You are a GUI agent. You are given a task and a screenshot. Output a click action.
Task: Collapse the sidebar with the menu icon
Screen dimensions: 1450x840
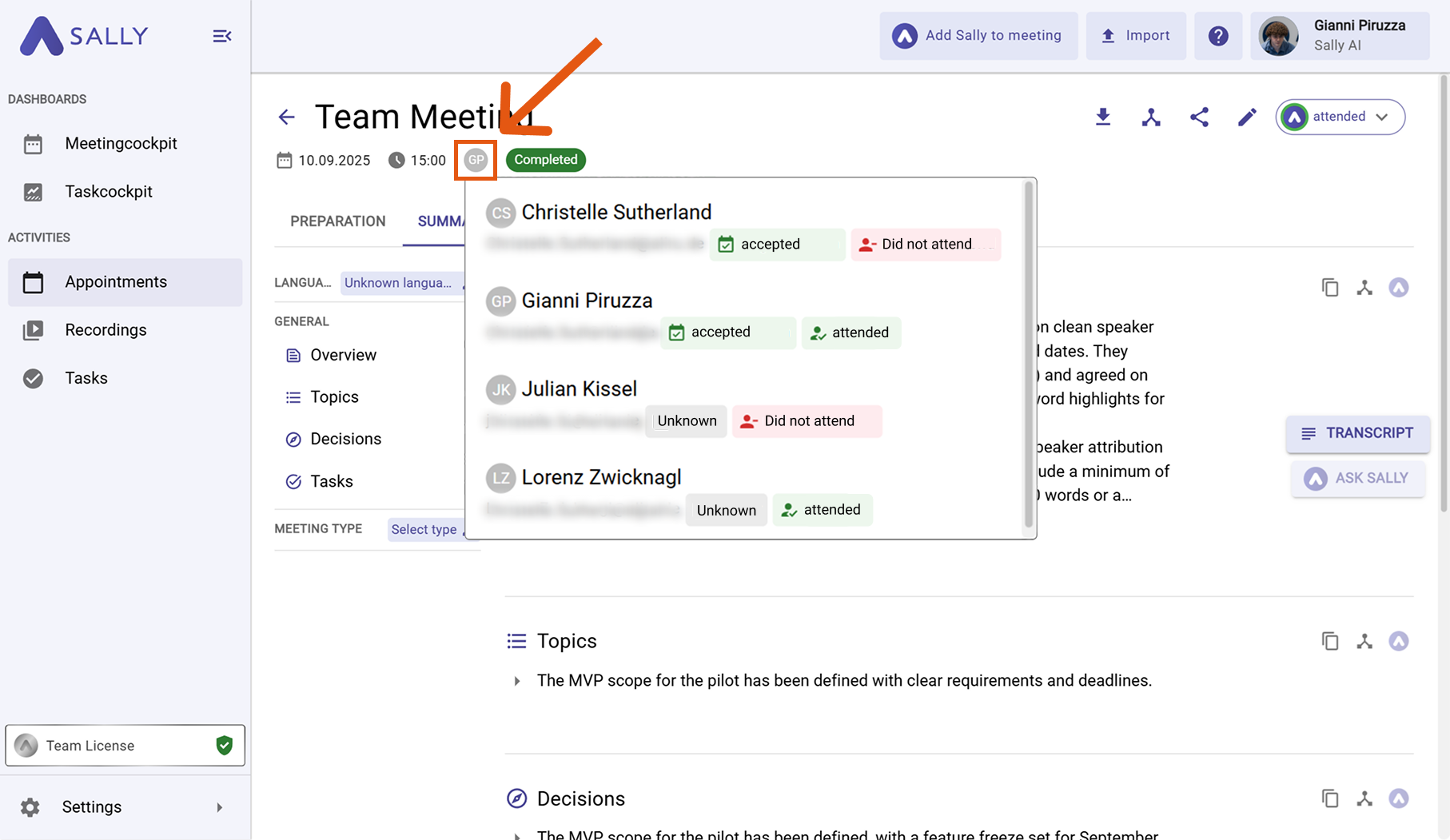pos(221,36)
